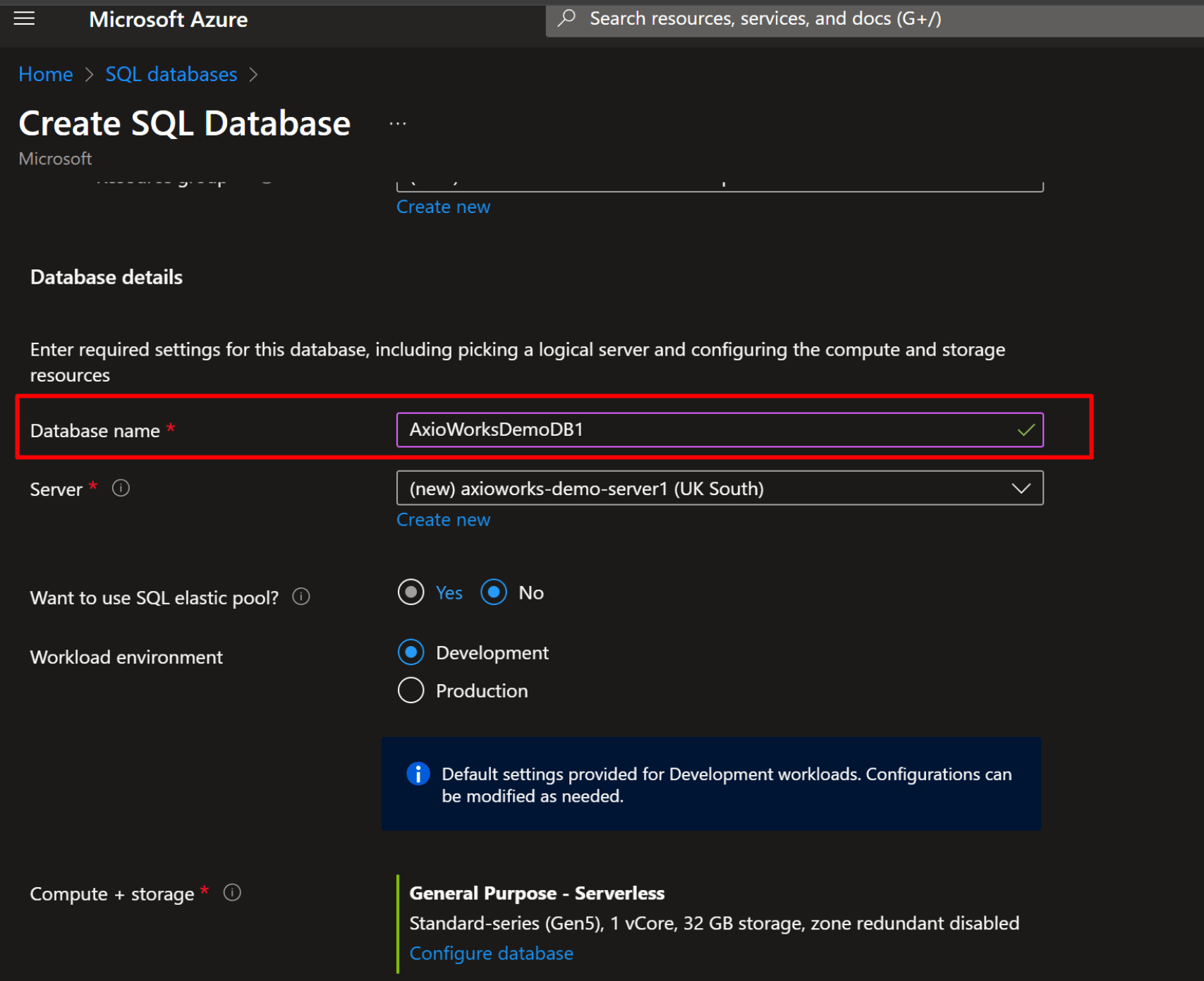The height and width of the screenshot is (981, 1204).
Task: Select No for SQL elastic pool
Action: click(x=494, y=592)
